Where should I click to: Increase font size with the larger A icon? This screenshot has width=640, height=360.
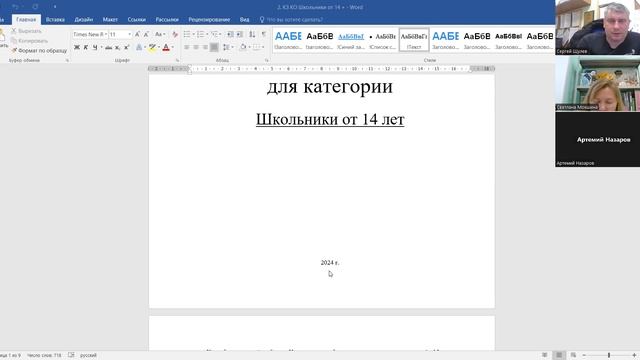pos(137,34)
